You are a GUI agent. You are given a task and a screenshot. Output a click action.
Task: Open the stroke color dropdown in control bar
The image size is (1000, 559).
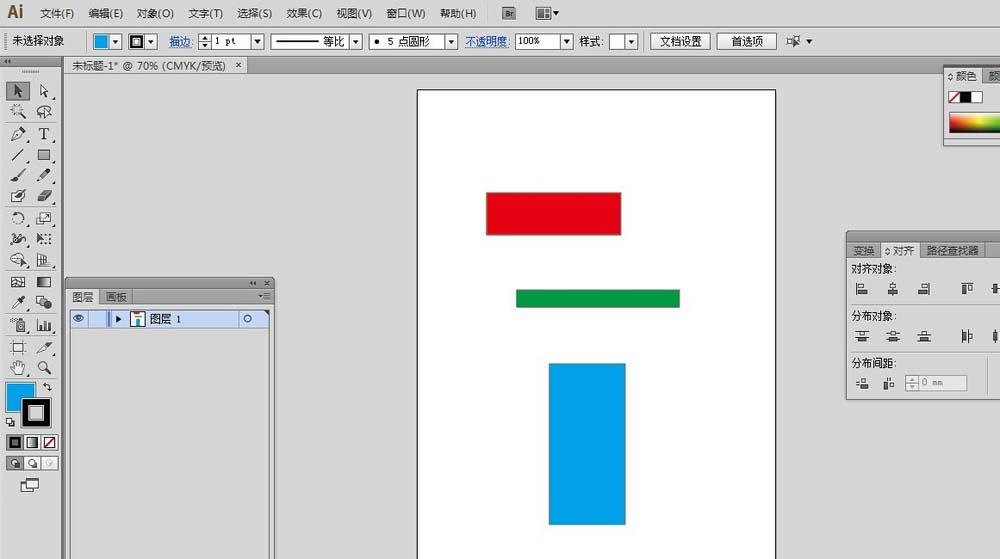151,42
